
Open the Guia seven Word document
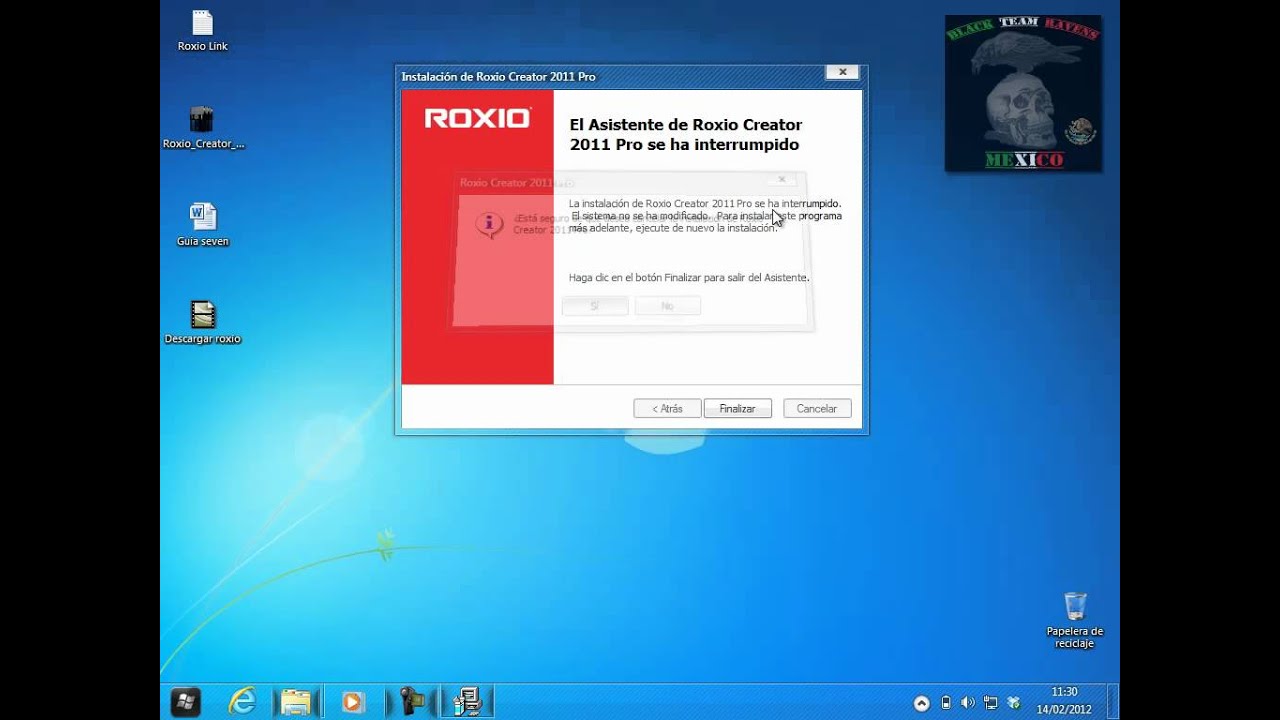pos(203,225)
